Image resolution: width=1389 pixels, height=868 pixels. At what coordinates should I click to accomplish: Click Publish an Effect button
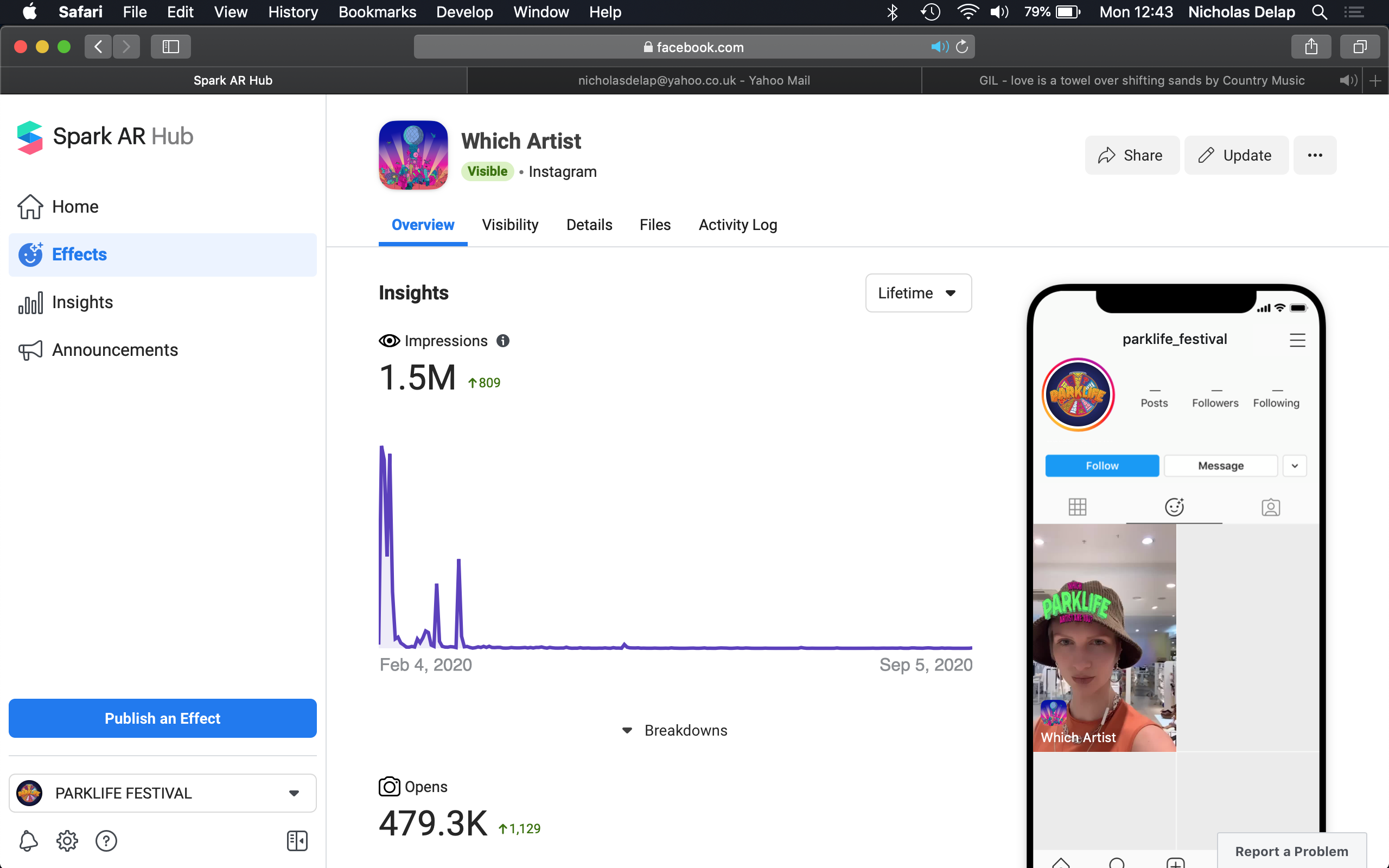pyautogui.click(x=162, y=718)
